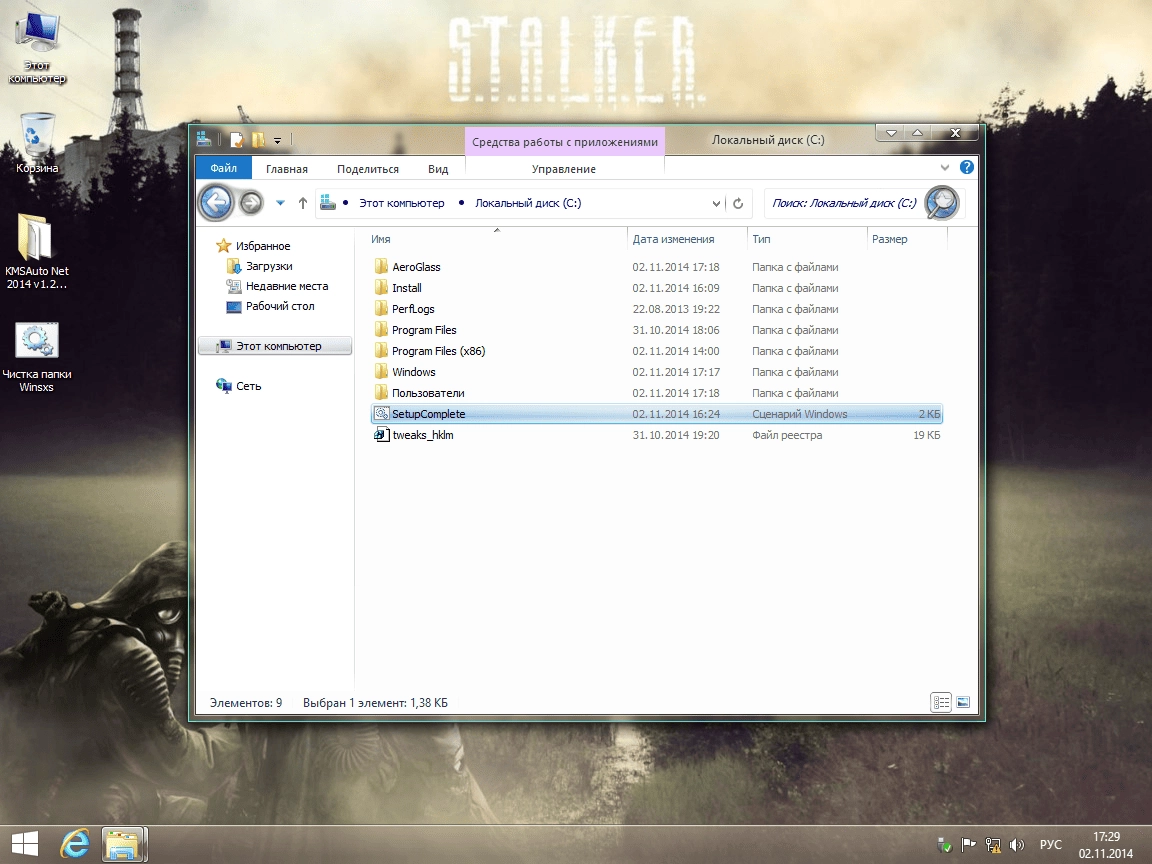This screenshot has height=864, width=1152.
Task: Expand the address bar history dropdown
Action: pos(716,204)
